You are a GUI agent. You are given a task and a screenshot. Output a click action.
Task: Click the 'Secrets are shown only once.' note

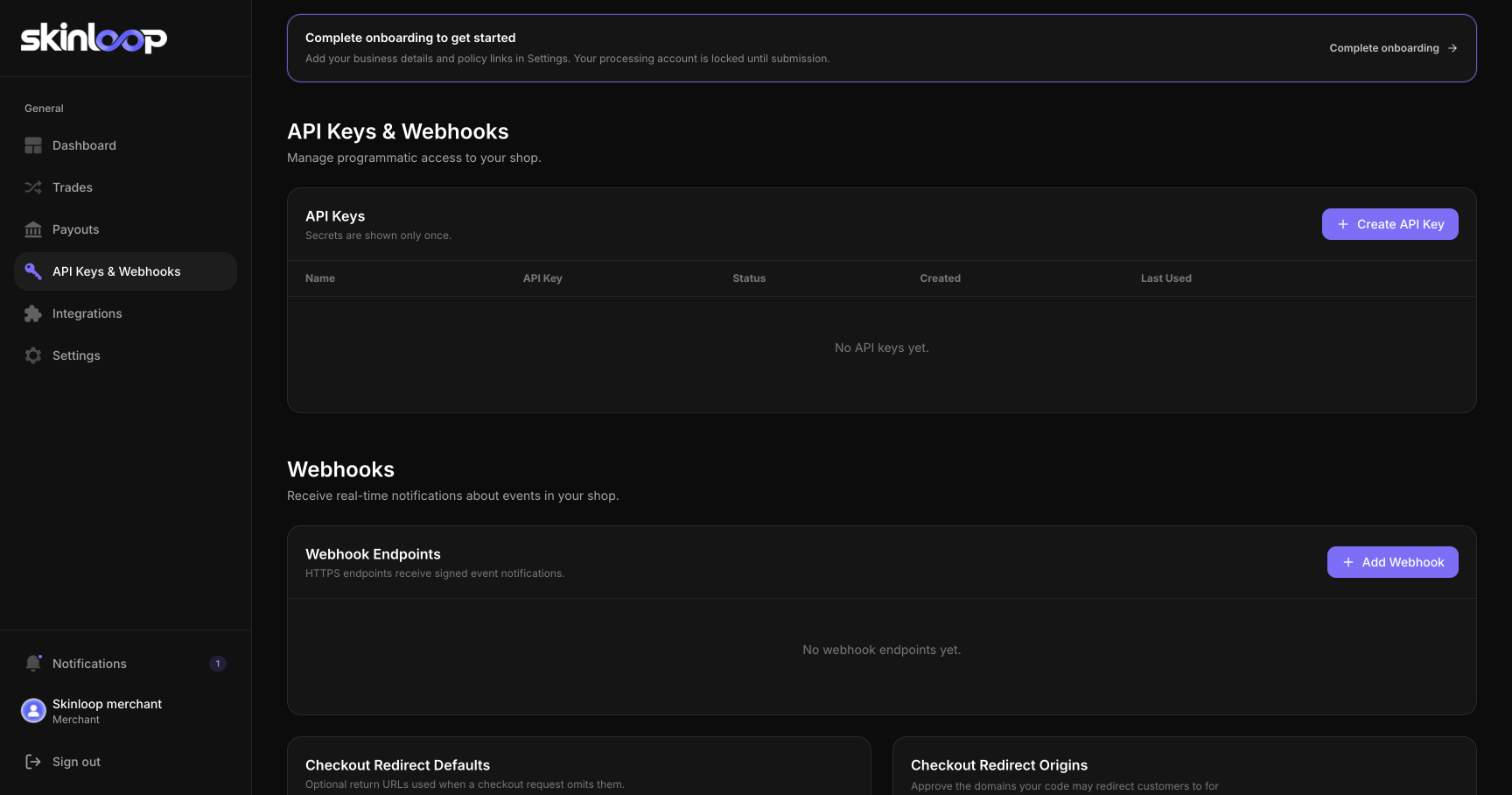point(378,235)
